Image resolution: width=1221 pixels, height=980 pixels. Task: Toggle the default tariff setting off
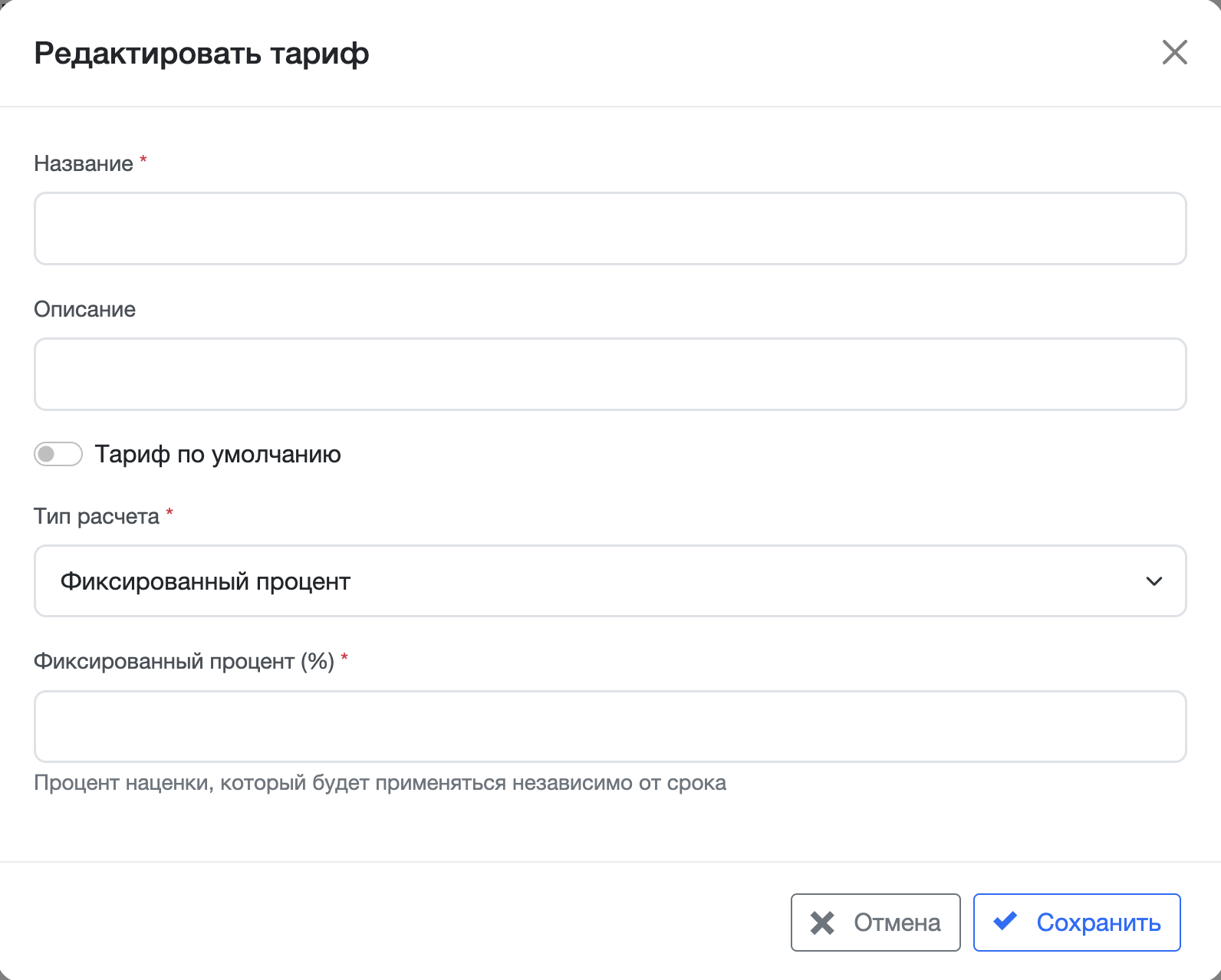click(x=58, y=454)
